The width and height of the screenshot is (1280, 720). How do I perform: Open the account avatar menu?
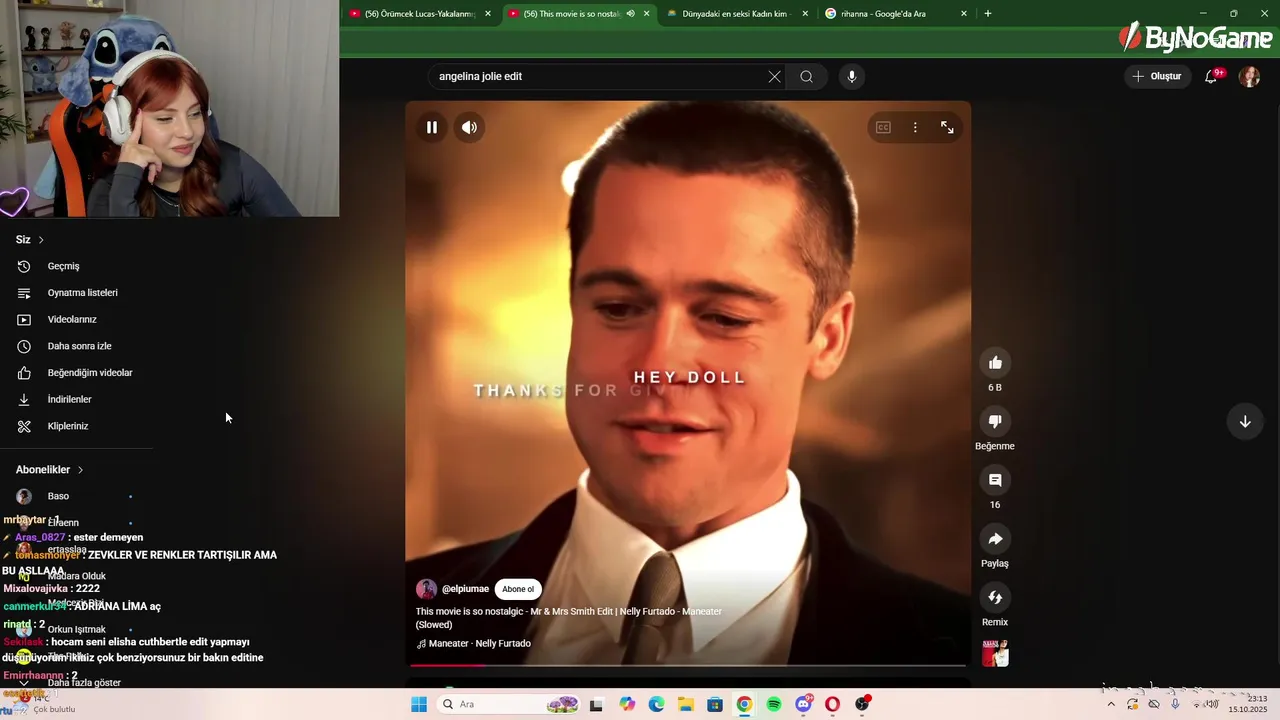tap(1249, 76)
